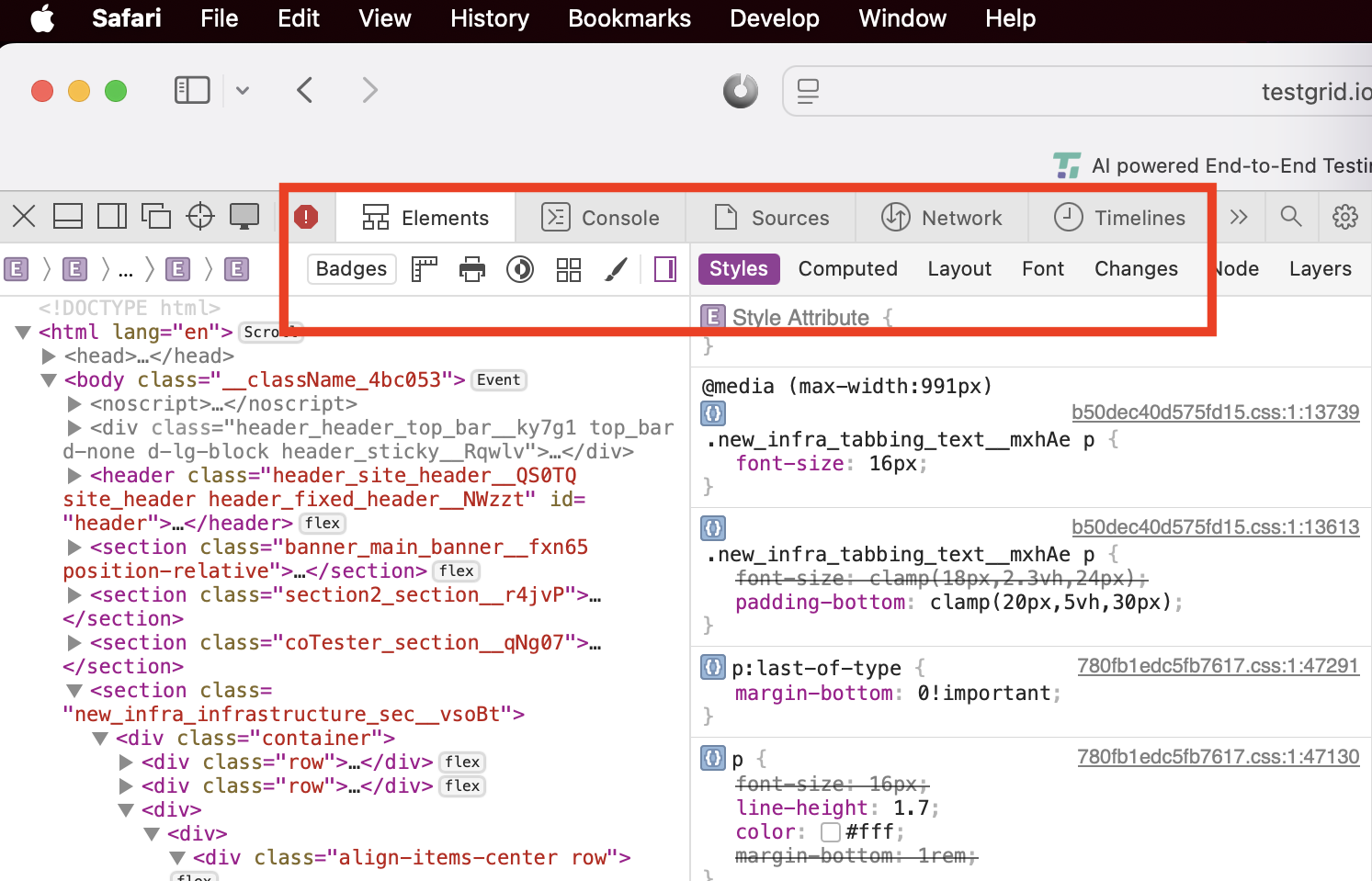
Task: Close the Web Inspector with X icon
Action: point(25,217)
